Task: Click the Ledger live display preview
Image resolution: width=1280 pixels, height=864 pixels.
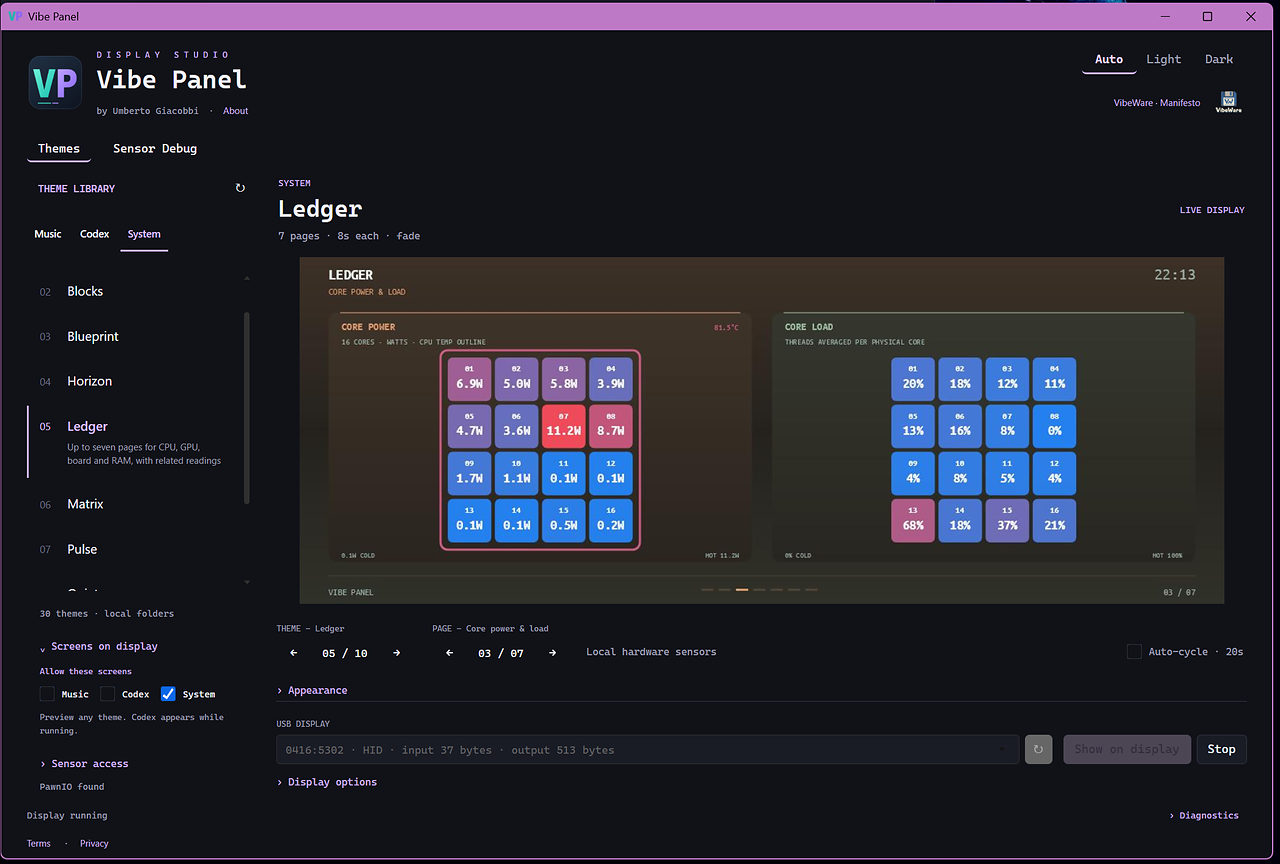Action: click(x=762, y=430)
